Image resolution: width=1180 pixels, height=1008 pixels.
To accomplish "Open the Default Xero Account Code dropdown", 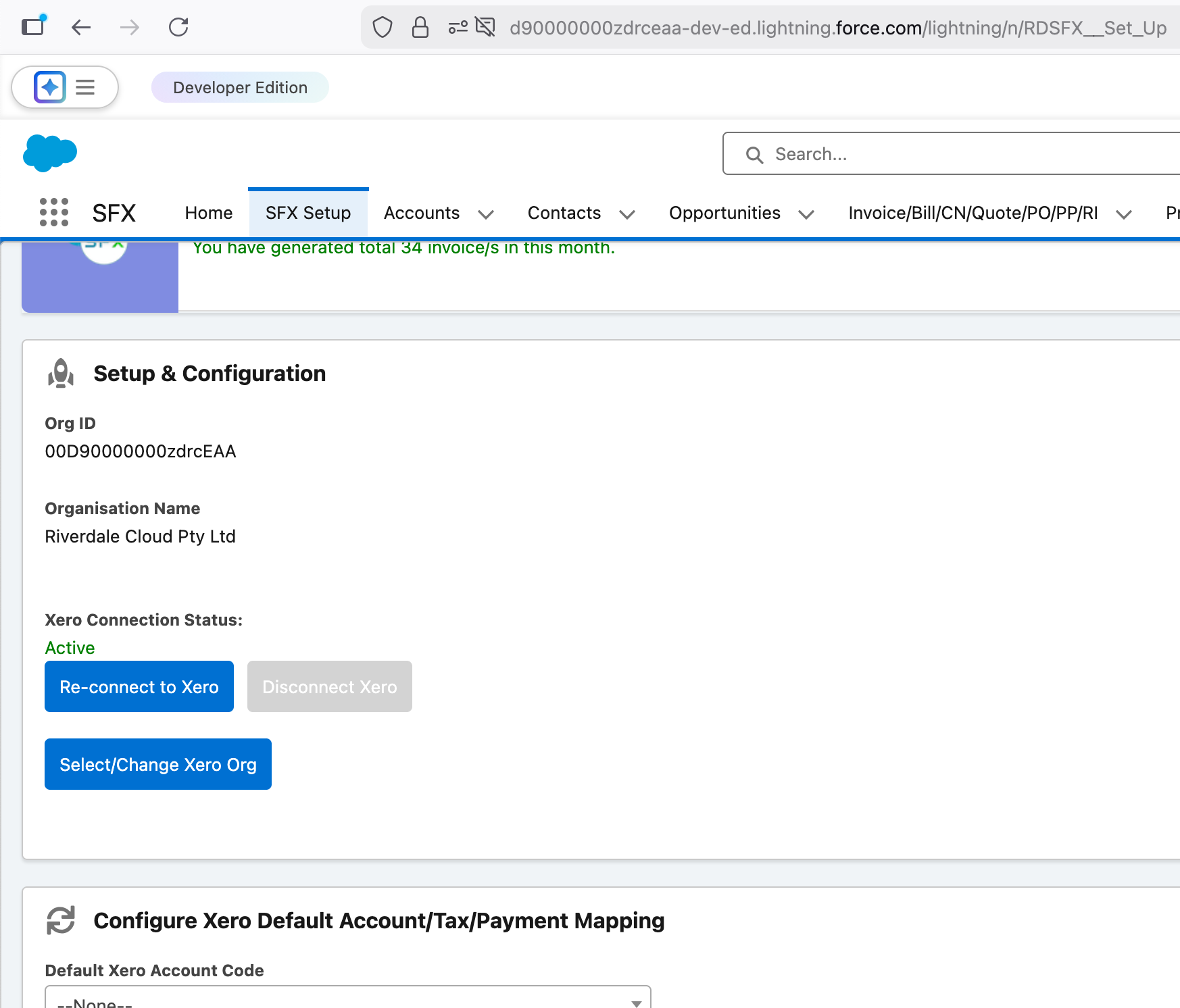I will click(x=347, y=999).
